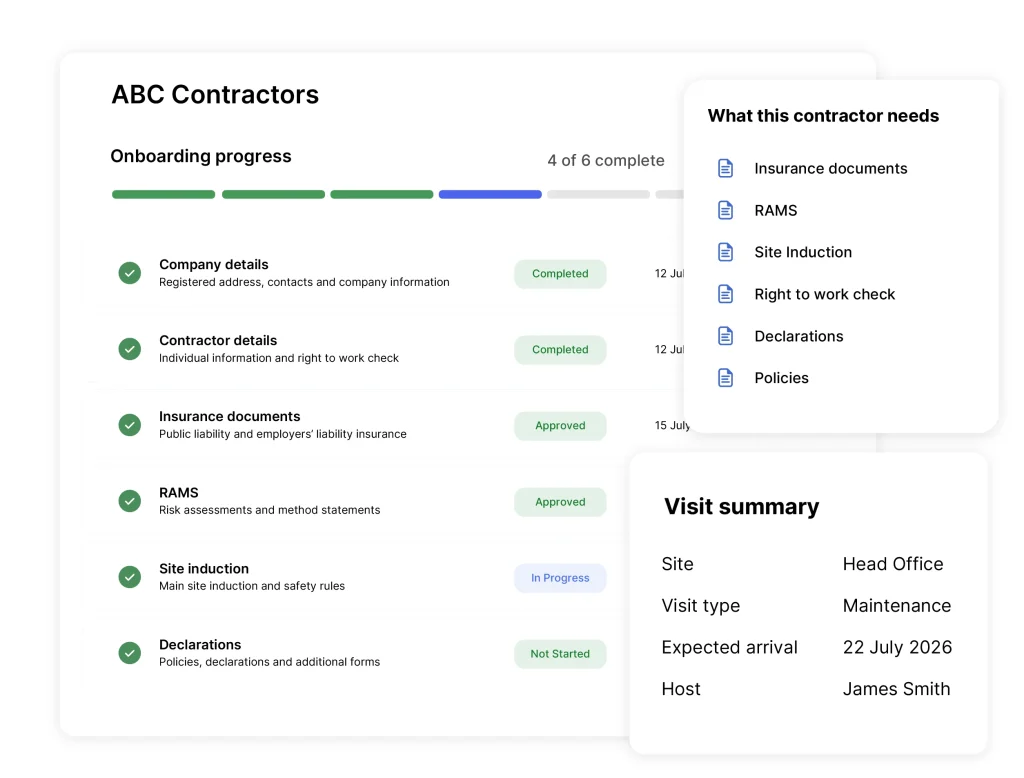Open the Declarations row title
This screenshot has height=778, width=1024.
pyautogui.click(x=200, y=645)
